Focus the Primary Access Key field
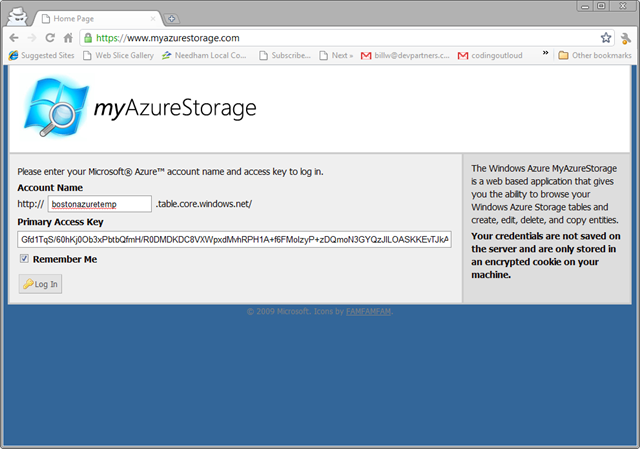This screenshot has width=640, height=449. pyautogui.click(x=234, y=240)
